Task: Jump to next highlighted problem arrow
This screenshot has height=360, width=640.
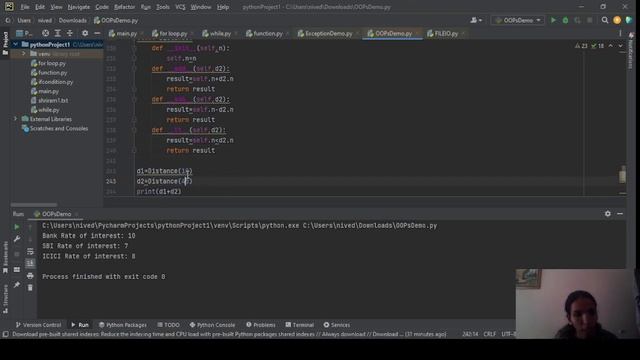Action: (620, 46)
